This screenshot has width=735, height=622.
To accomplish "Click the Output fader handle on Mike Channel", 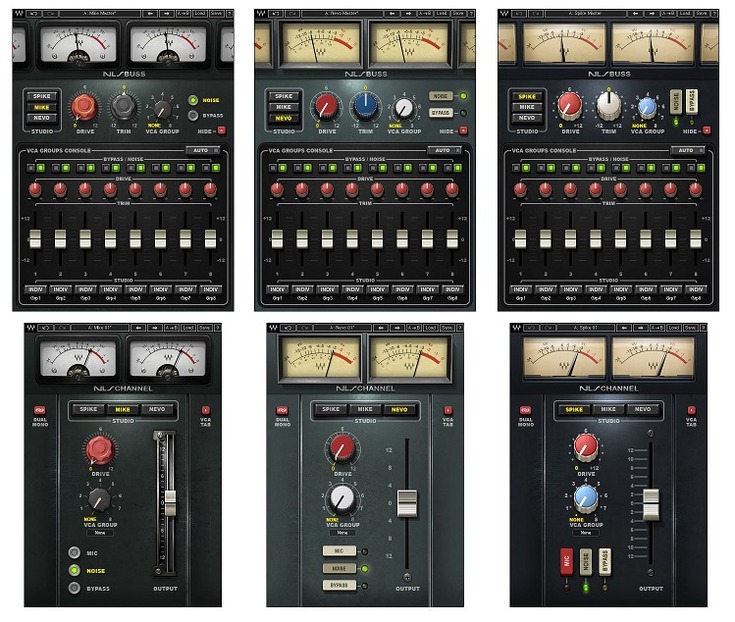I will pos(171,502).
